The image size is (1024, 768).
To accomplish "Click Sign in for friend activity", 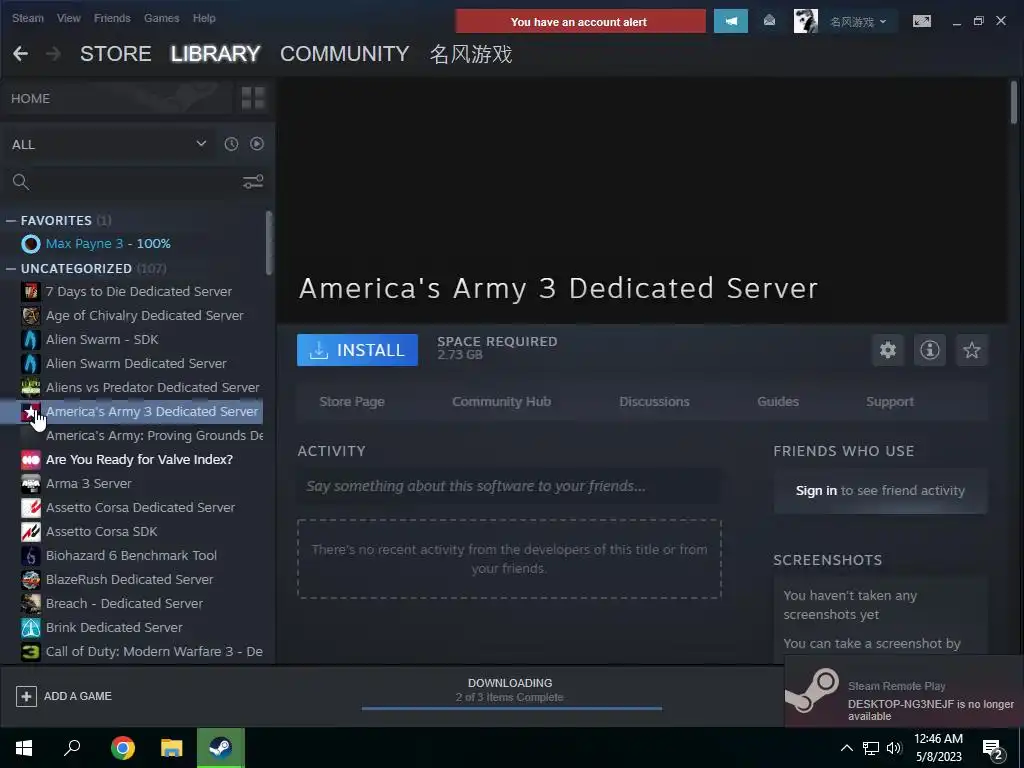I will [x=816, y=490].
